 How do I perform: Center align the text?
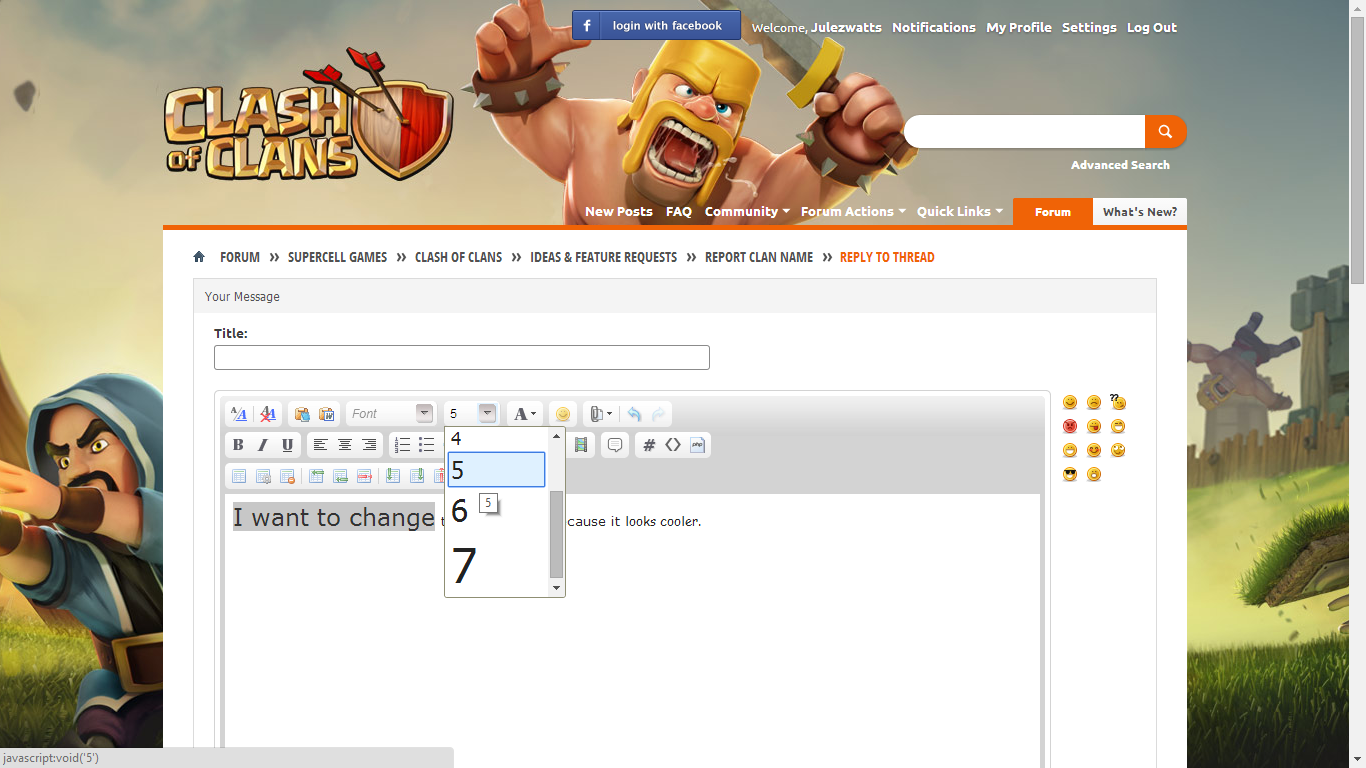[x=345, y=445]
